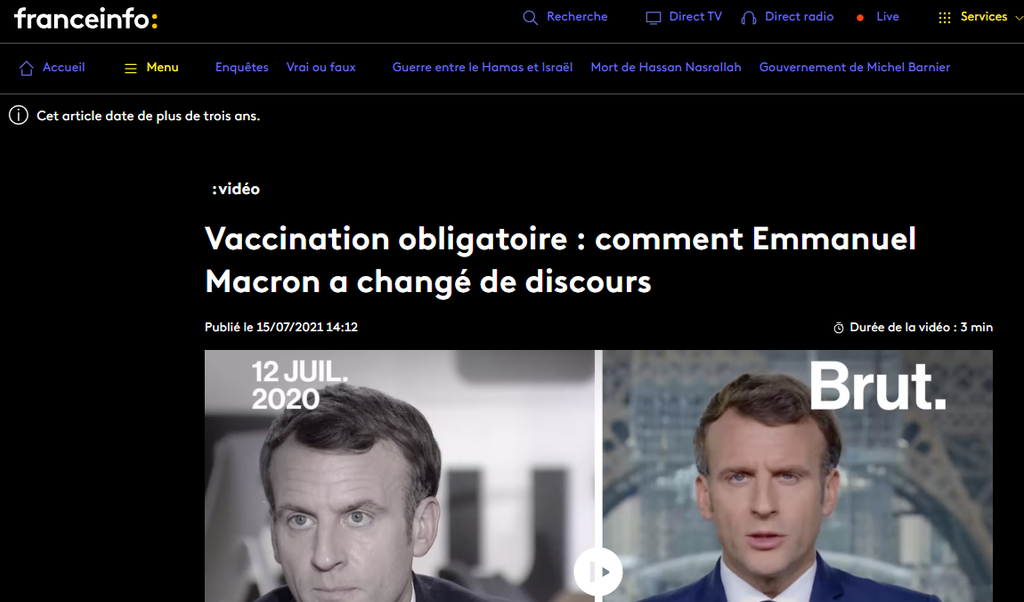This screenshot has height=602, width=1024.
Task: Open the Enquêtes section
Action: tap(242, 68)
